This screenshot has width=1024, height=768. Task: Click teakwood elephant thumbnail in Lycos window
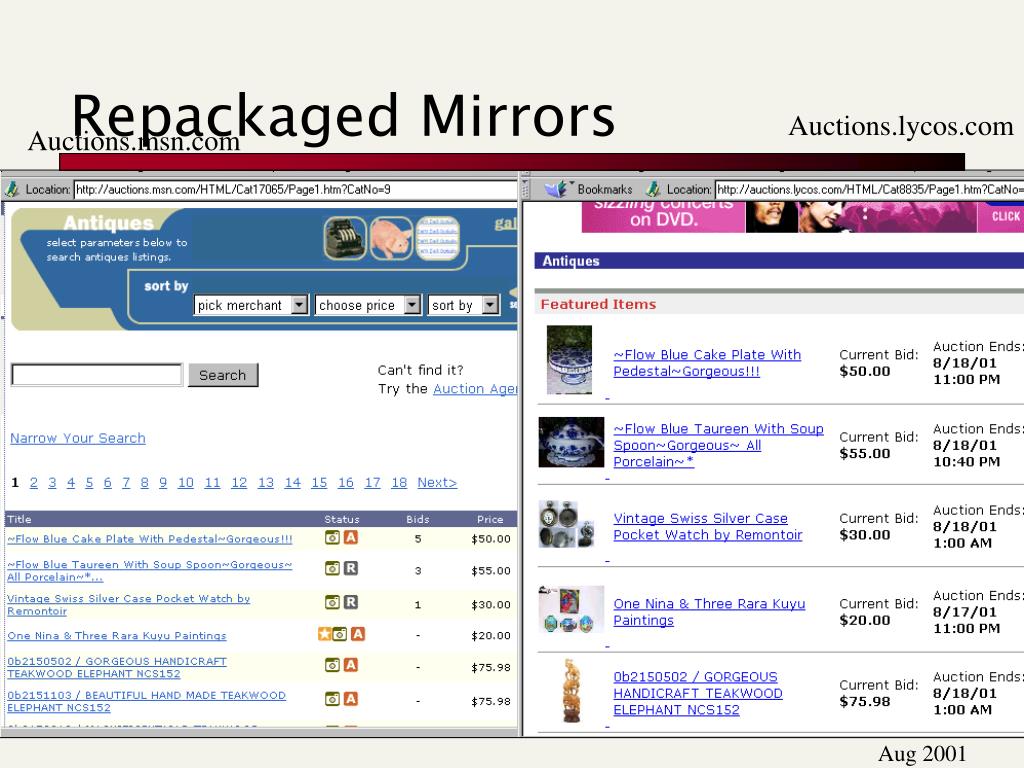[x=572, y=690]
